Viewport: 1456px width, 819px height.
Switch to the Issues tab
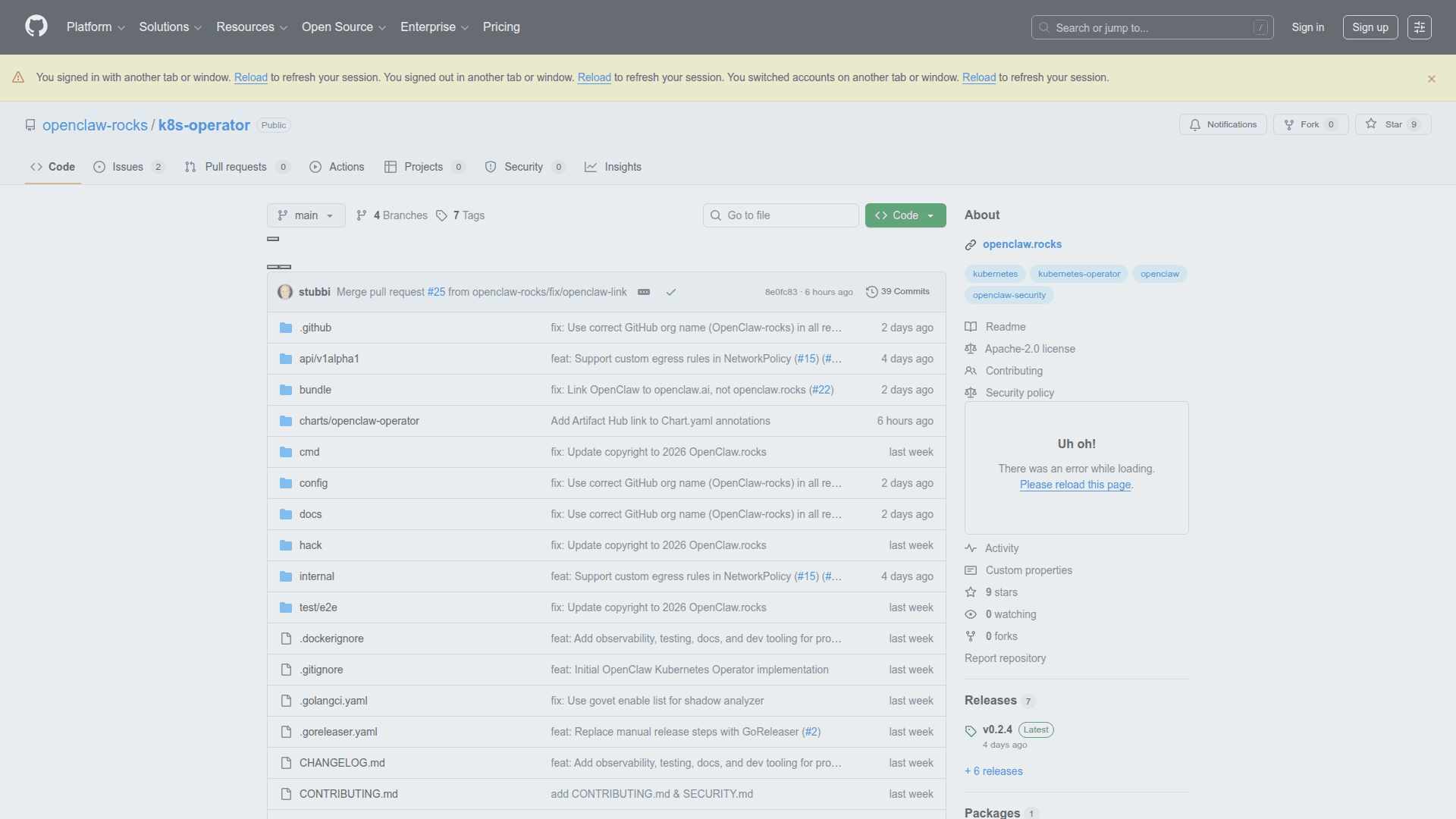pyautogui.click(x=127, y=167)
